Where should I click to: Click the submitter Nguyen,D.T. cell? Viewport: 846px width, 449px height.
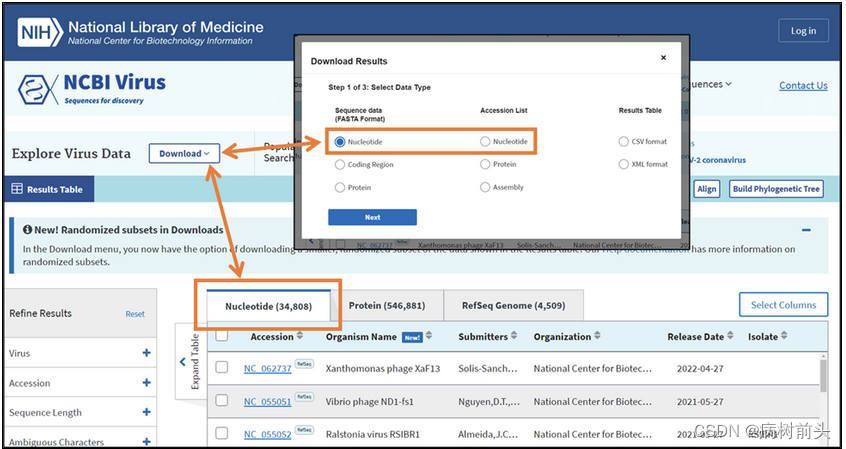tap(488, 402)
